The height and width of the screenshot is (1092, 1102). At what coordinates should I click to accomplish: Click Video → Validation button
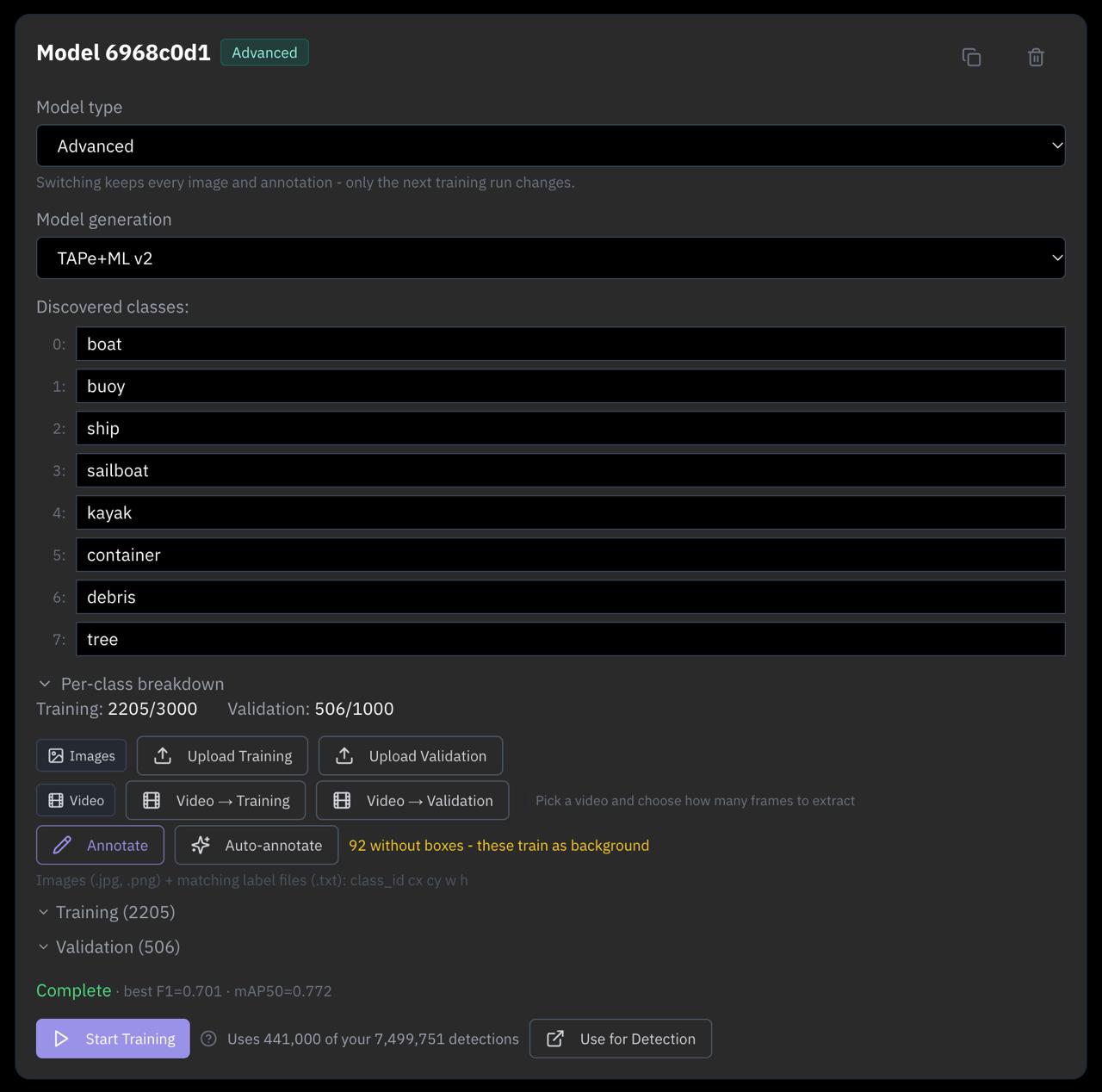pos(412,800)
